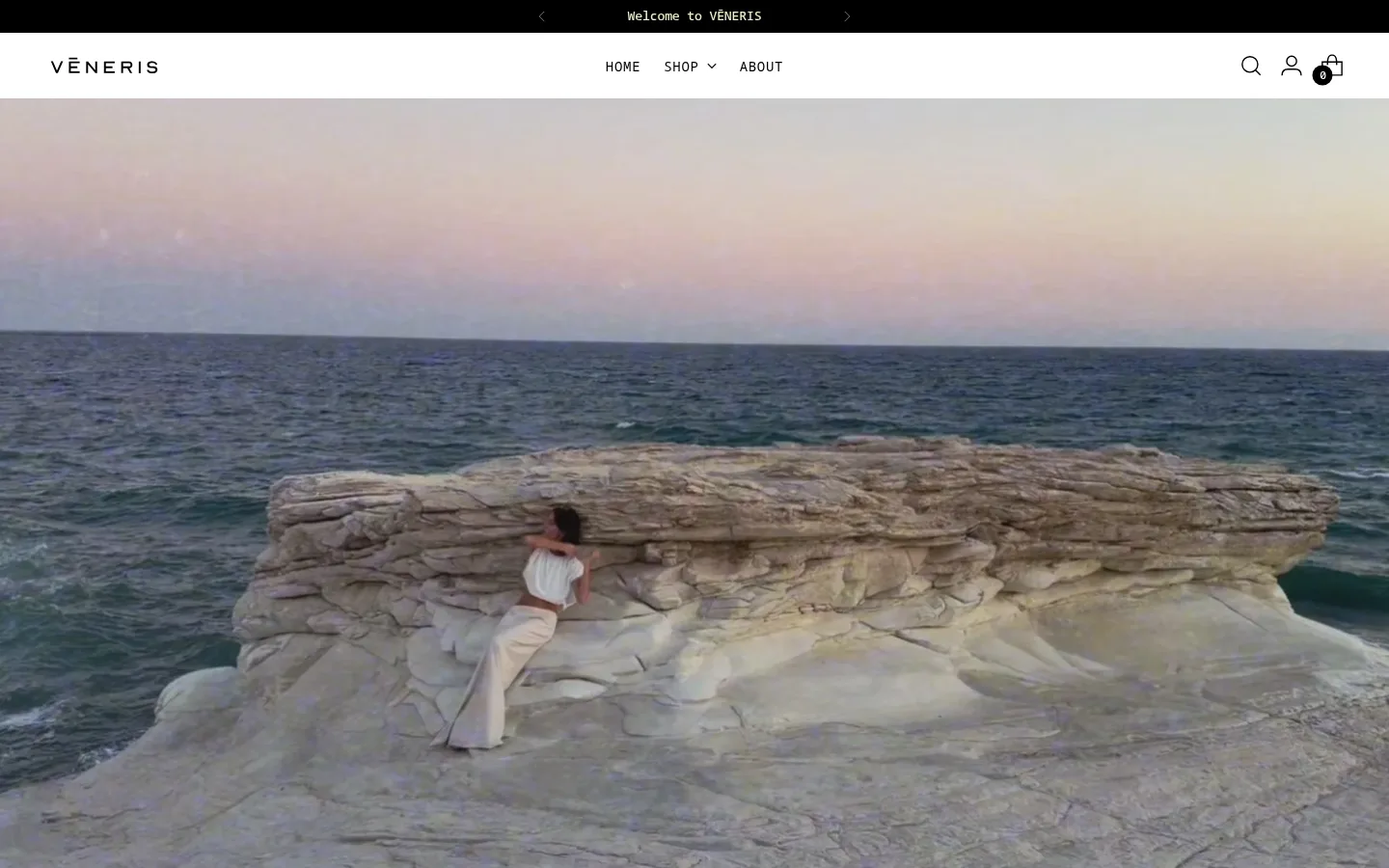Screen dimensions: 1389x868
Task: Show the previous announcement with left arrow
Action: click(542, 16)
